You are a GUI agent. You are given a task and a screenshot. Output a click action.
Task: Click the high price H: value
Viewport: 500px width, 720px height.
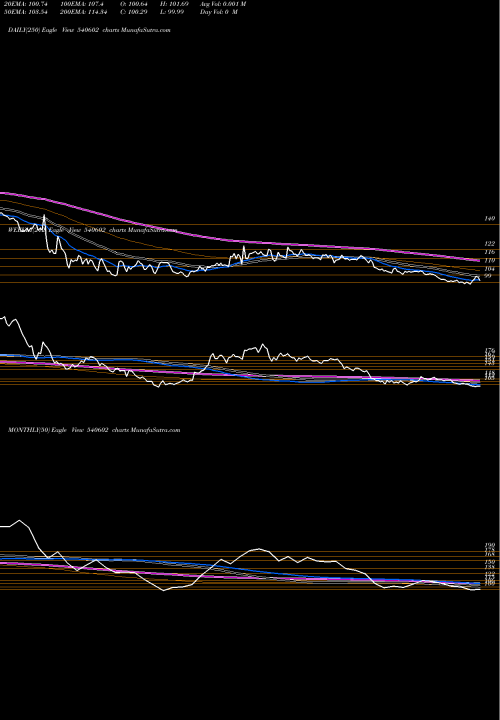(174, 4)
